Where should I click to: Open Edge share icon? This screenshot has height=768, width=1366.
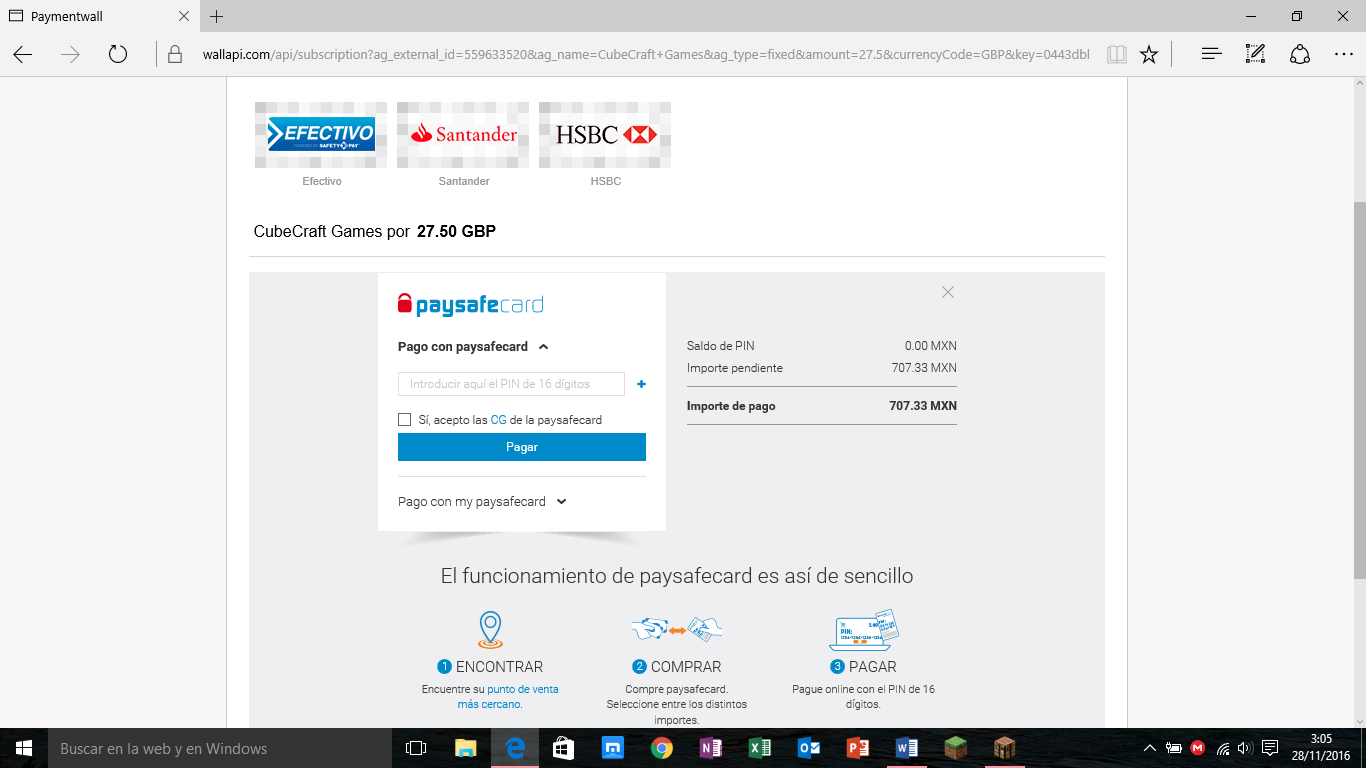(x=1300, y=54)
